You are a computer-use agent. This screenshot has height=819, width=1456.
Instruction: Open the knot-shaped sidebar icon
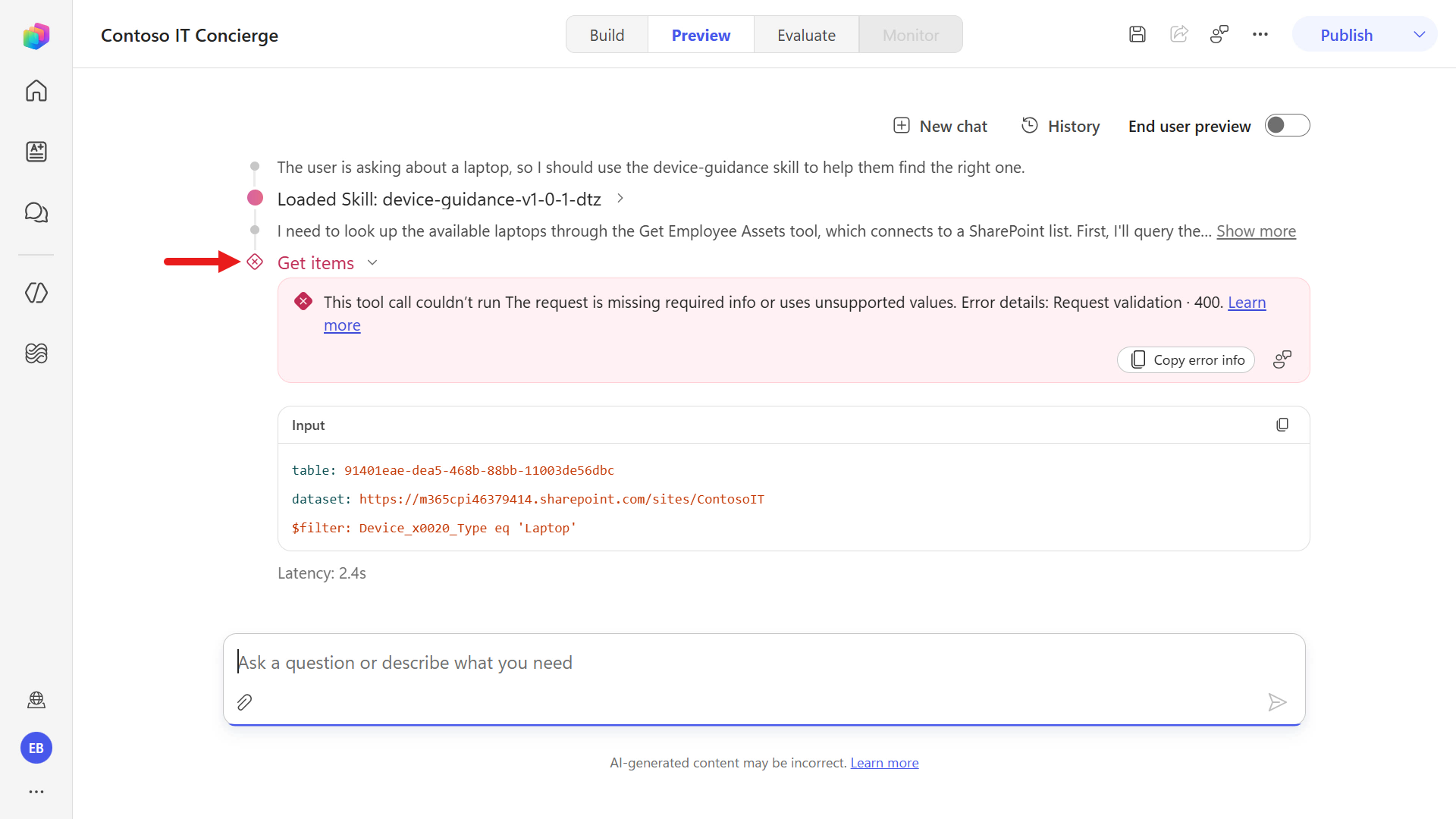[36, 353]
